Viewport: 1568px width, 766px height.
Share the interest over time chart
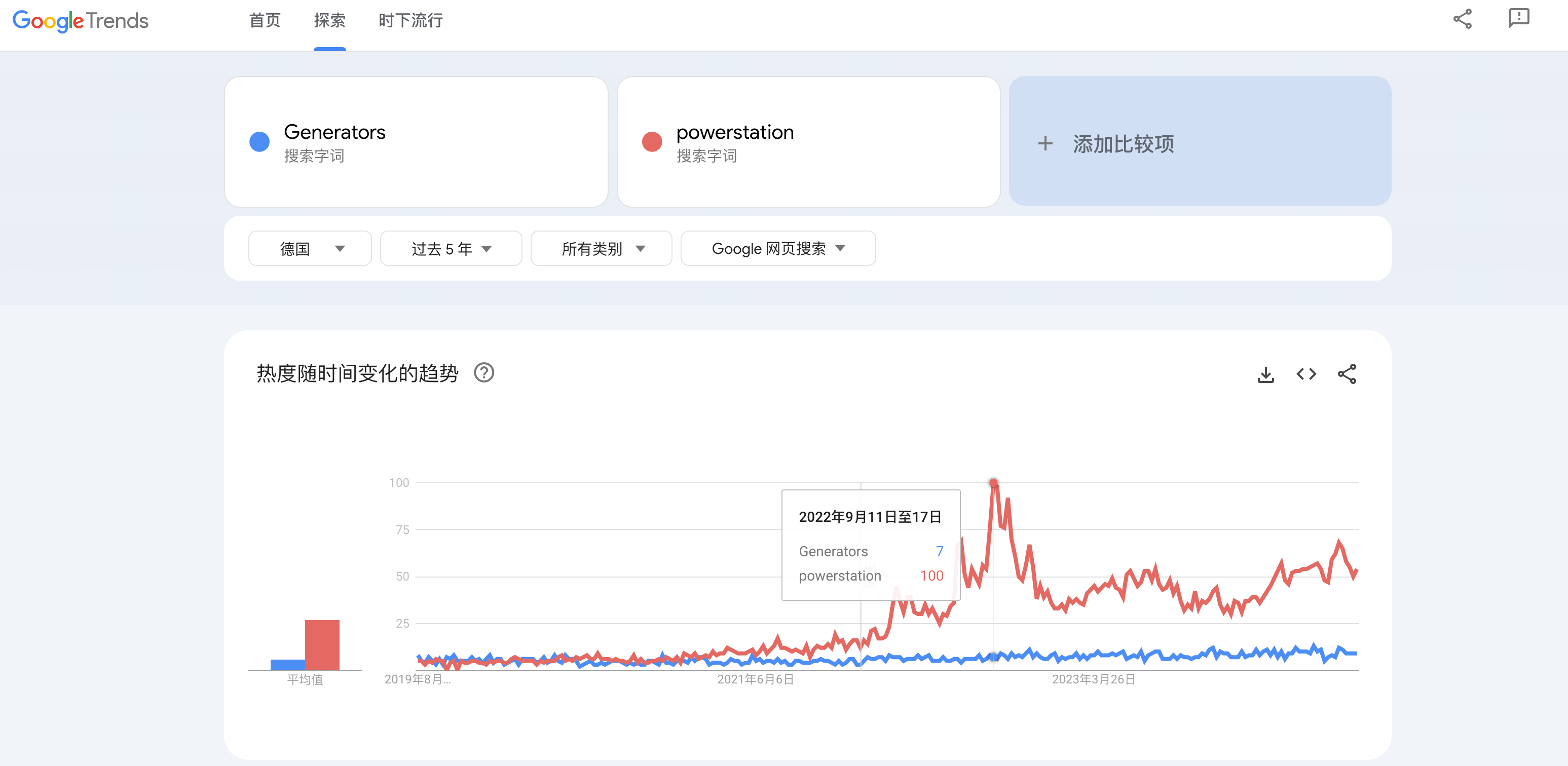pyautogui.click(x=1347, y=374)
